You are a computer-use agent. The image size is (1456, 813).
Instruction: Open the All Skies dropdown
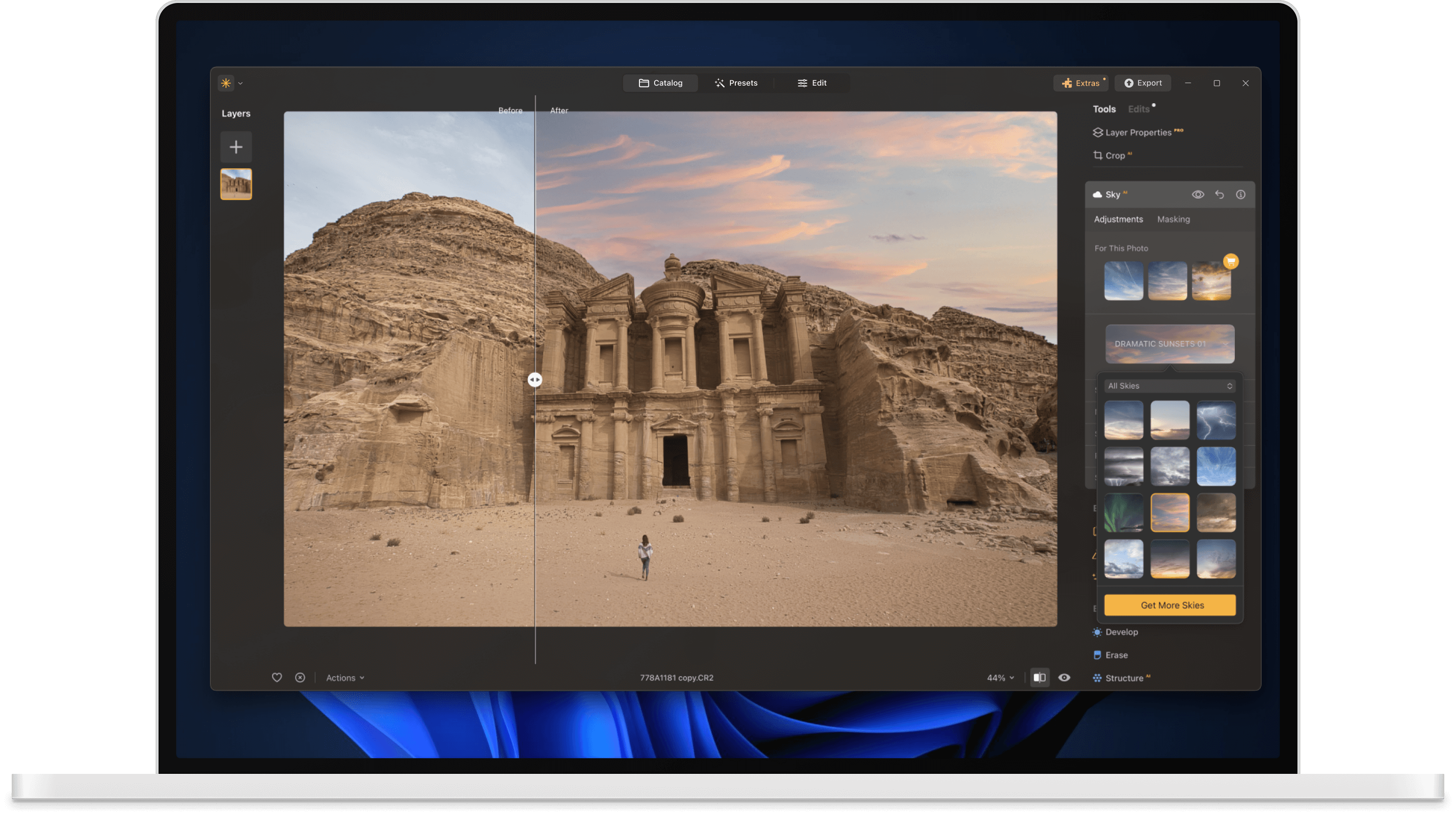[x=1169, y=385]
